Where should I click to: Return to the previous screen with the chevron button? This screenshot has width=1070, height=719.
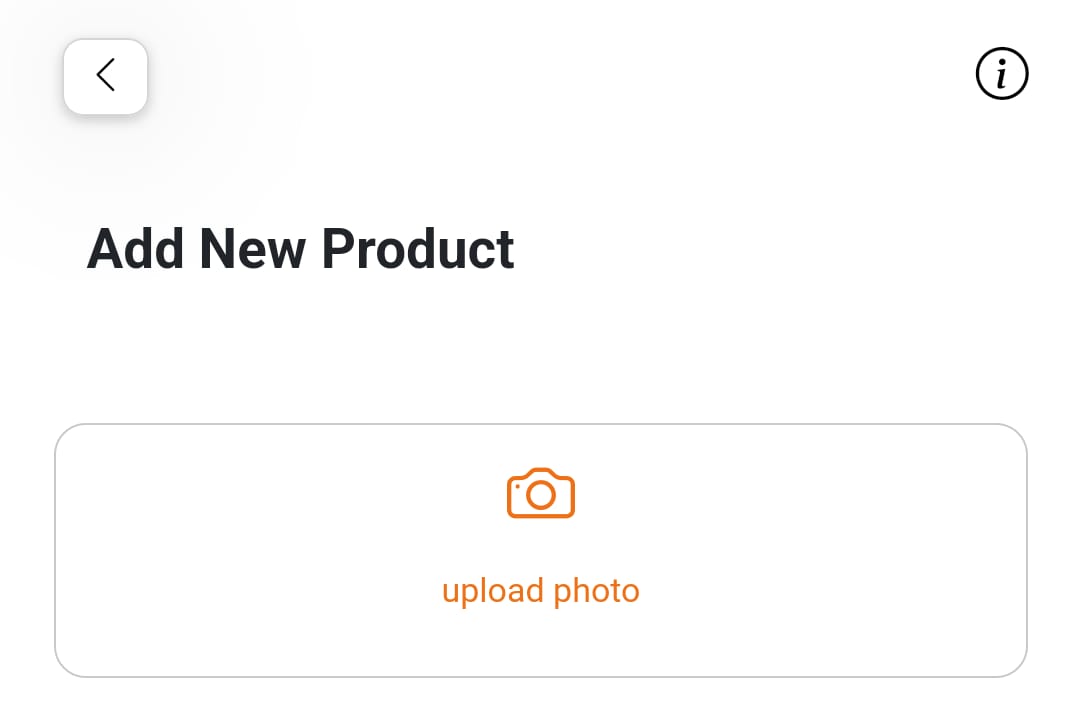click(x=106, y=76)
